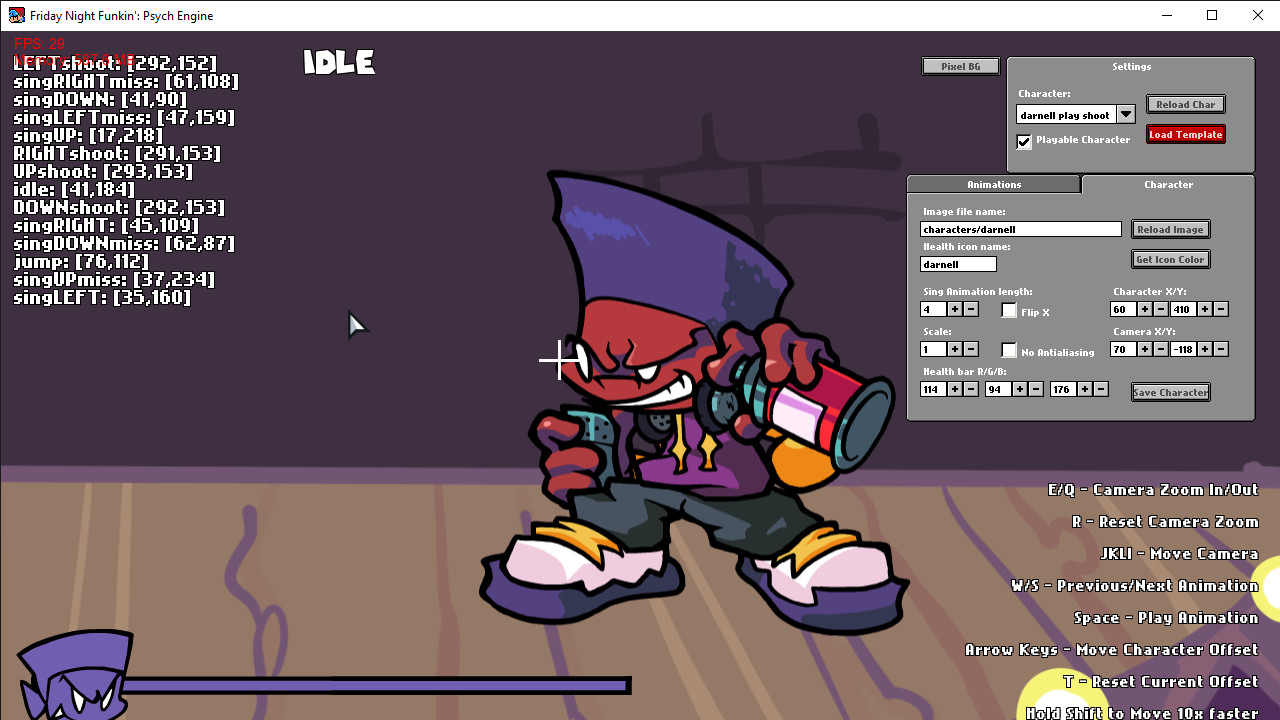
Task: Decrease Character Y value of 410
Action: tap(1221, 310)
